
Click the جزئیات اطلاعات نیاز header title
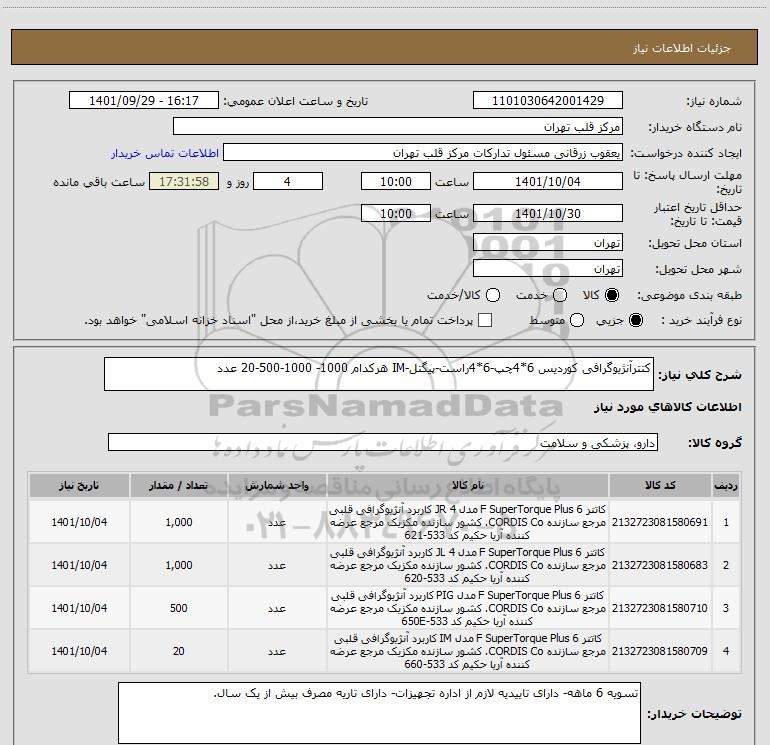tap(682, 48)
